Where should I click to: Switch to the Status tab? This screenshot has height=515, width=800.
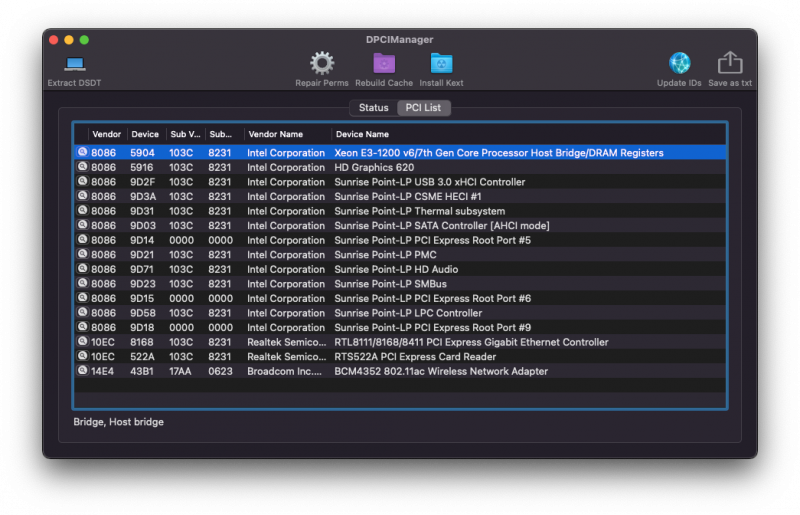click(373, 108)
